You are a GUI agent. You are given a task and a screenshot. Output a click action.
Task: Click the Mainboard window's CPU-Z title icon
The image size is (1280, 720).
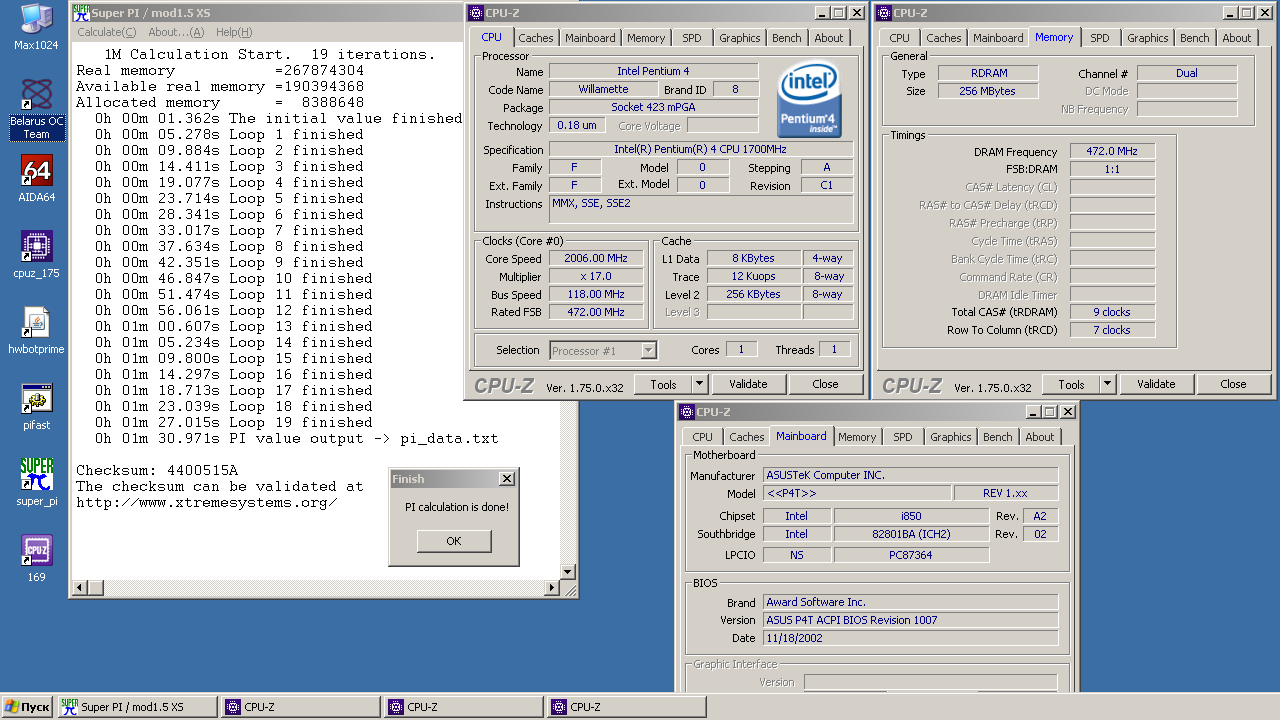687,412
